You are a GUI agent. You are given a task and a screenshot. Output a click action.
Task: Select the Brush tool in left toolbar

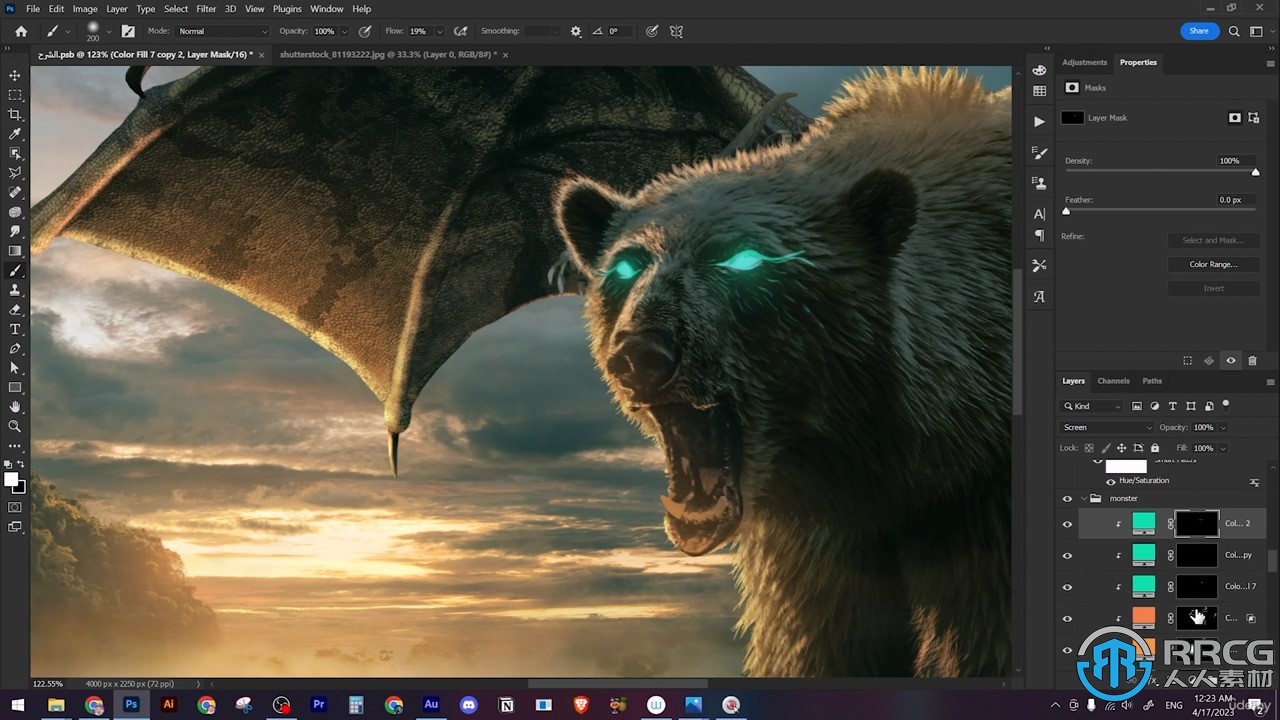(x=15, y=270)
